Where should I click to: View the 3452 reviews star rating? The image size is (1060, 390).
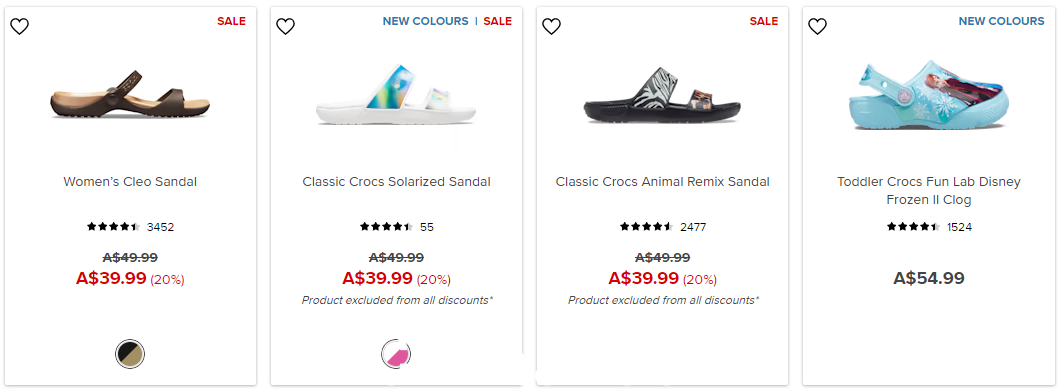[x=130, y=227]
